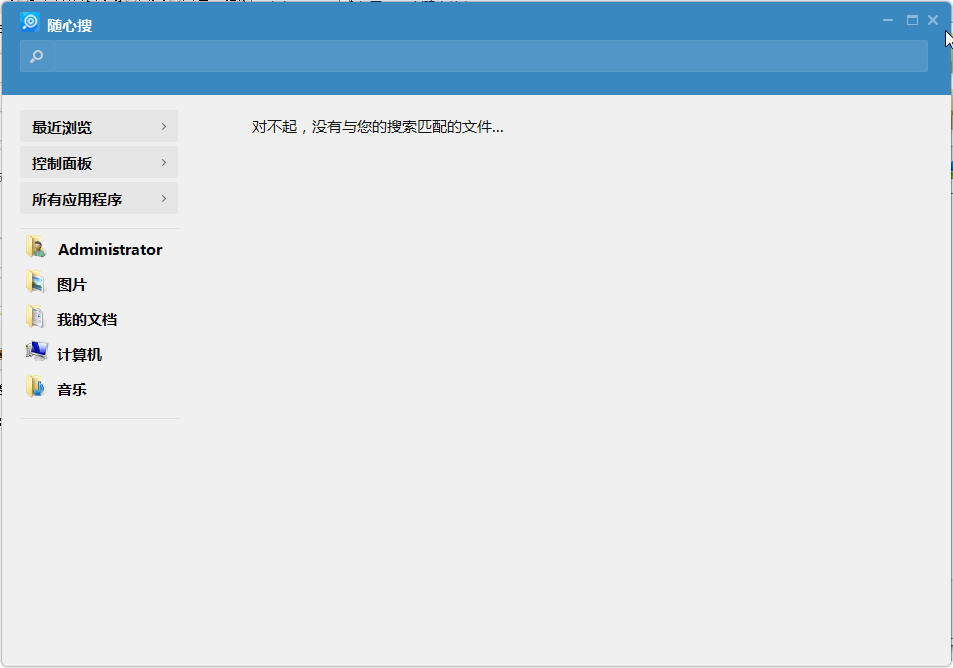Open the 图片 link
953x668 pixels.
click(72, 284)
